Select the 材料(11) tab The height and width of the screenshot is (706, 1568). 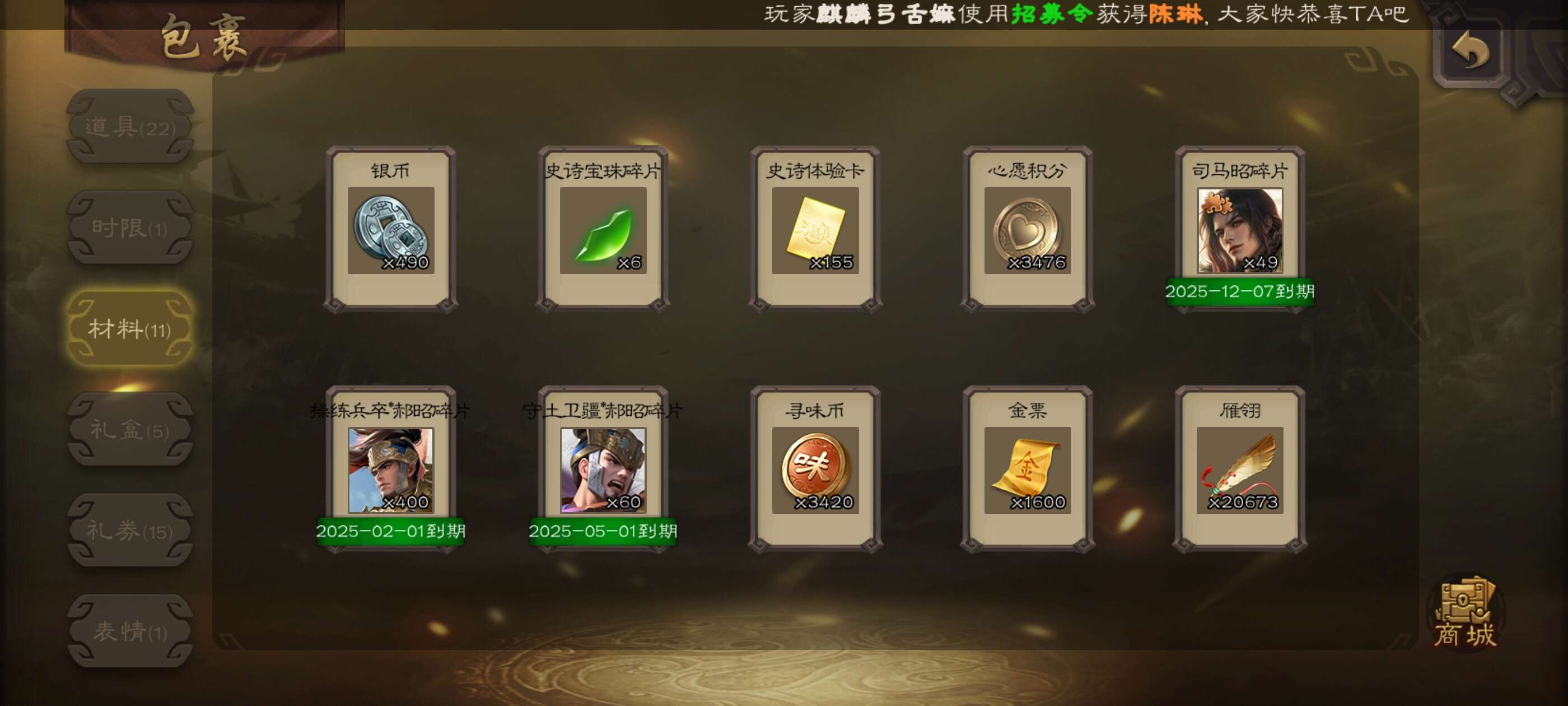click(x=130, y=329)
